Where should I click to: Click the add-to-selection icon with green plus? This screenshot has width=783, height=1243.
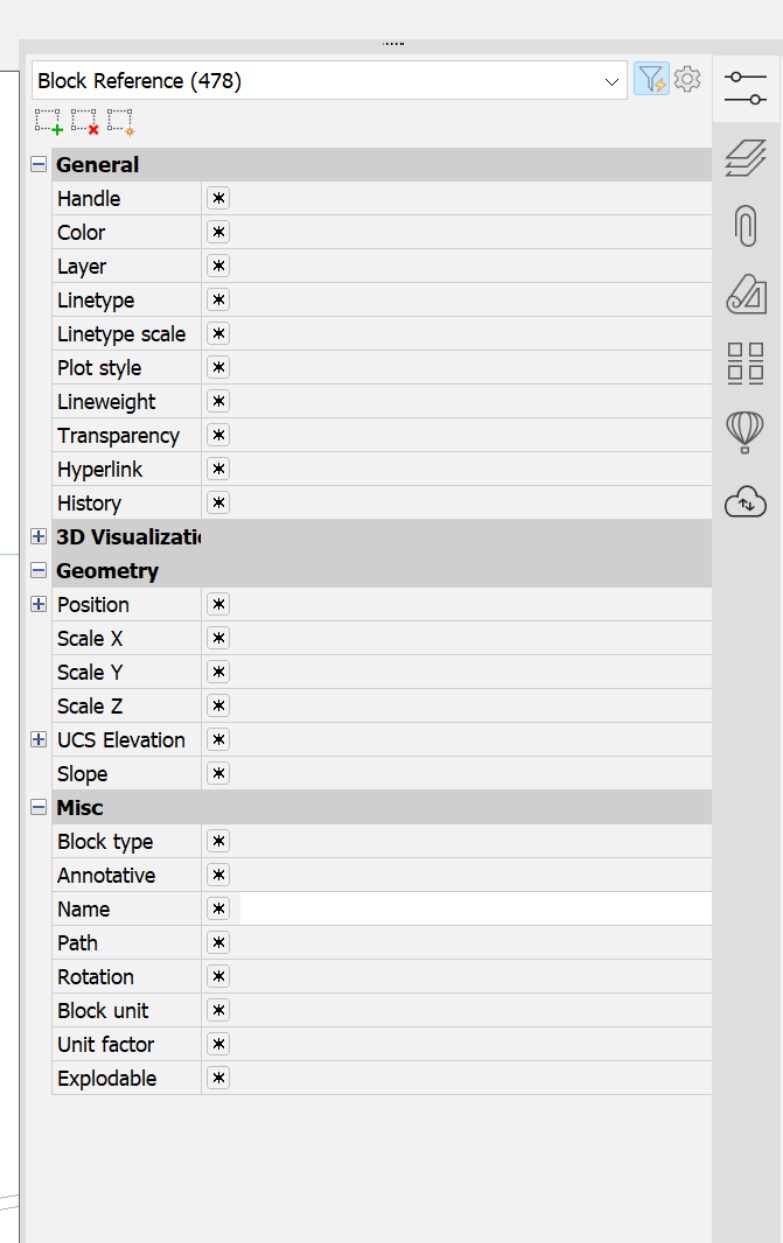click(49, 122)
